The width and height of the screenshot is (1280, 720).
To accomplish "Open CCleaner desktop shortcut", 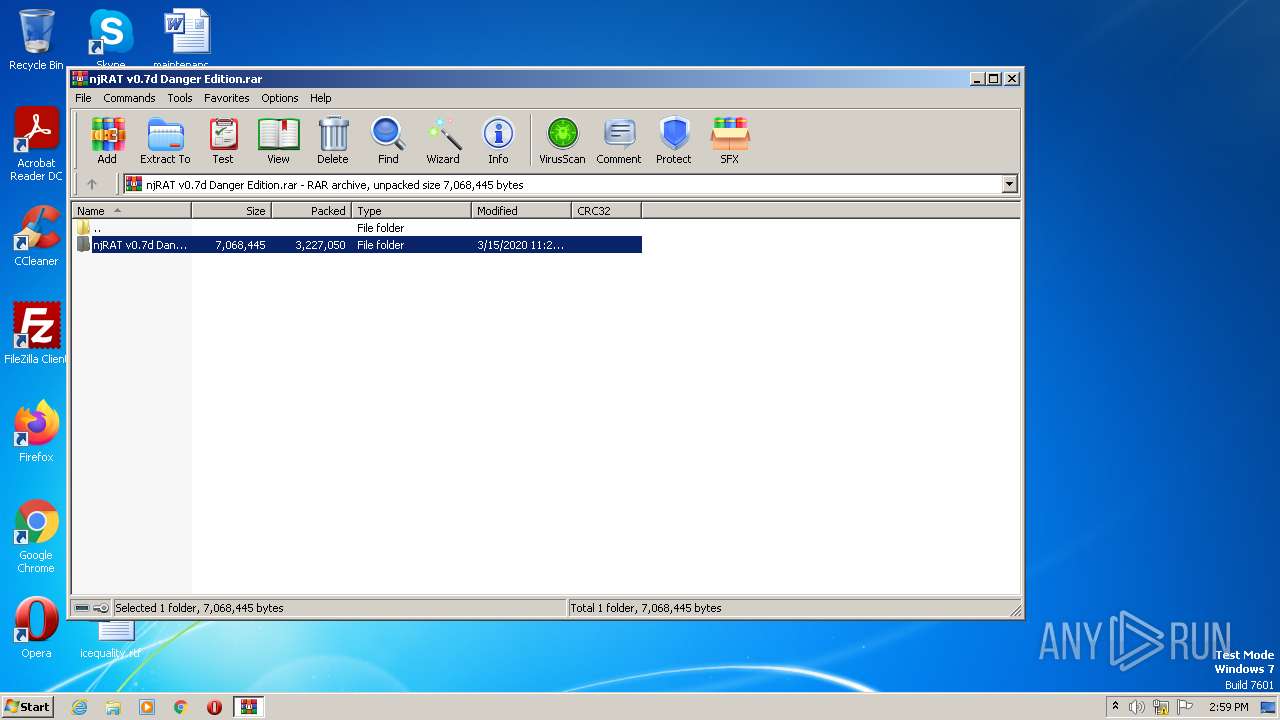I will click(x=36, y=235).
